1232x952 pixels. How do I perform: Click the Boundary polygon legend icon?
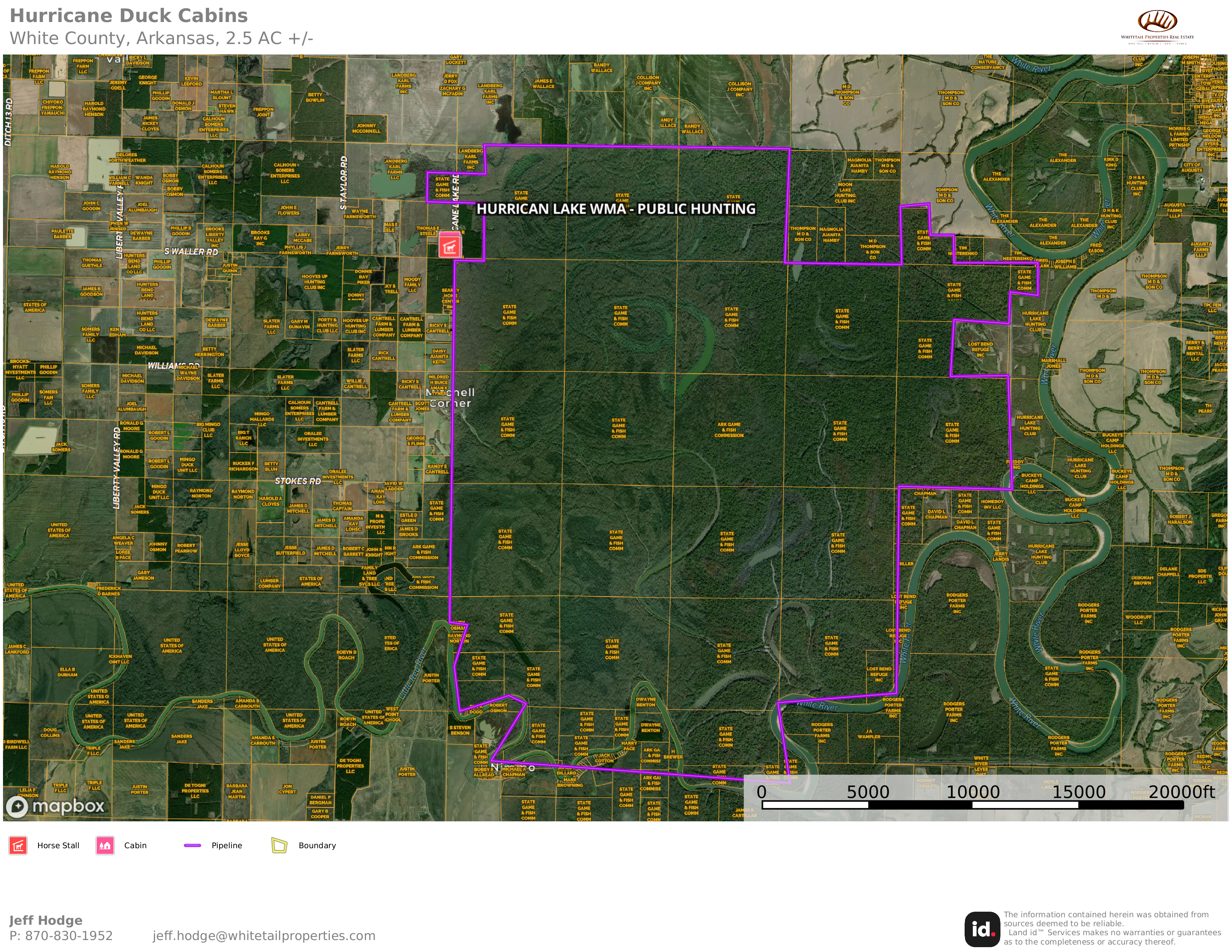tap(279, 845)
